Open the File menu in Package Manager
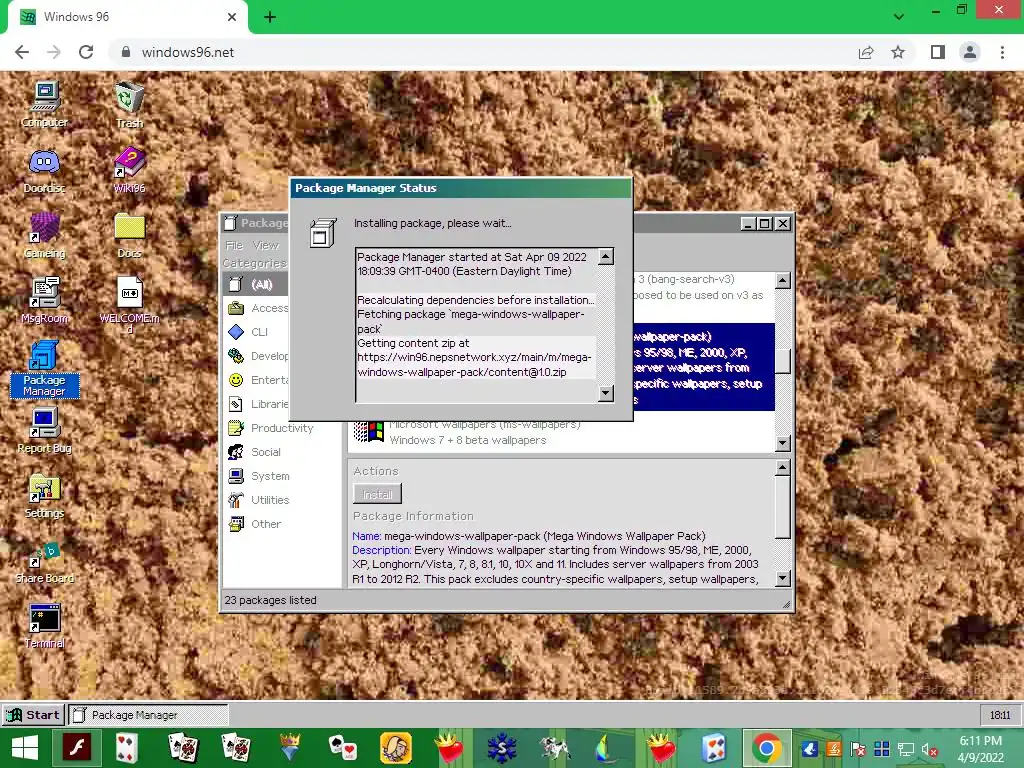Viewport: 1024px width, 768px height. coord(234,246)
